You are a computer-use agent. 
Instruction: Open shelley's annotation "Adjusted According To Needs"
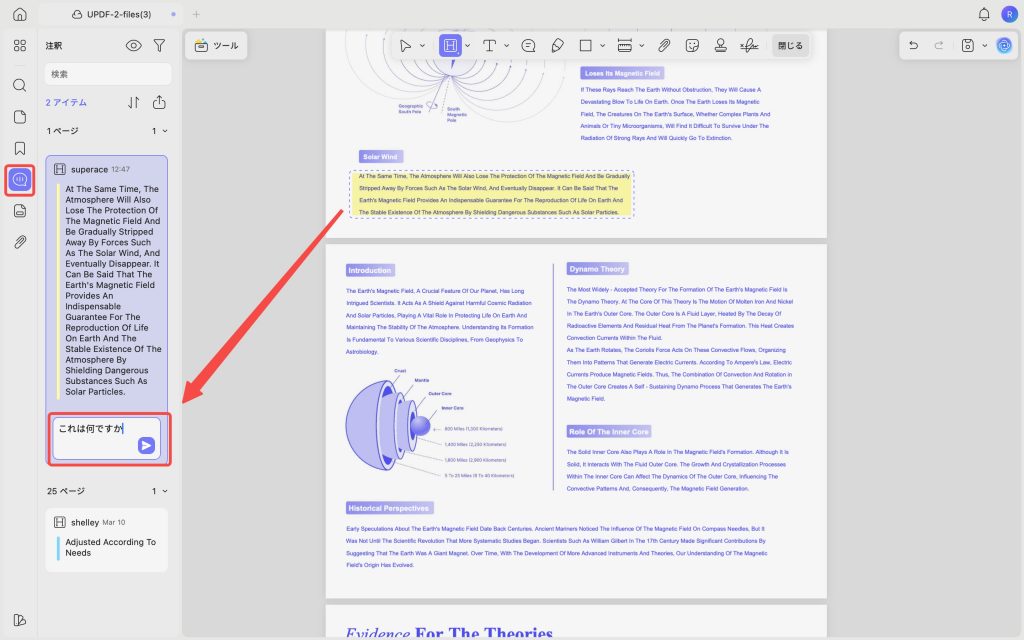point(107,539)
